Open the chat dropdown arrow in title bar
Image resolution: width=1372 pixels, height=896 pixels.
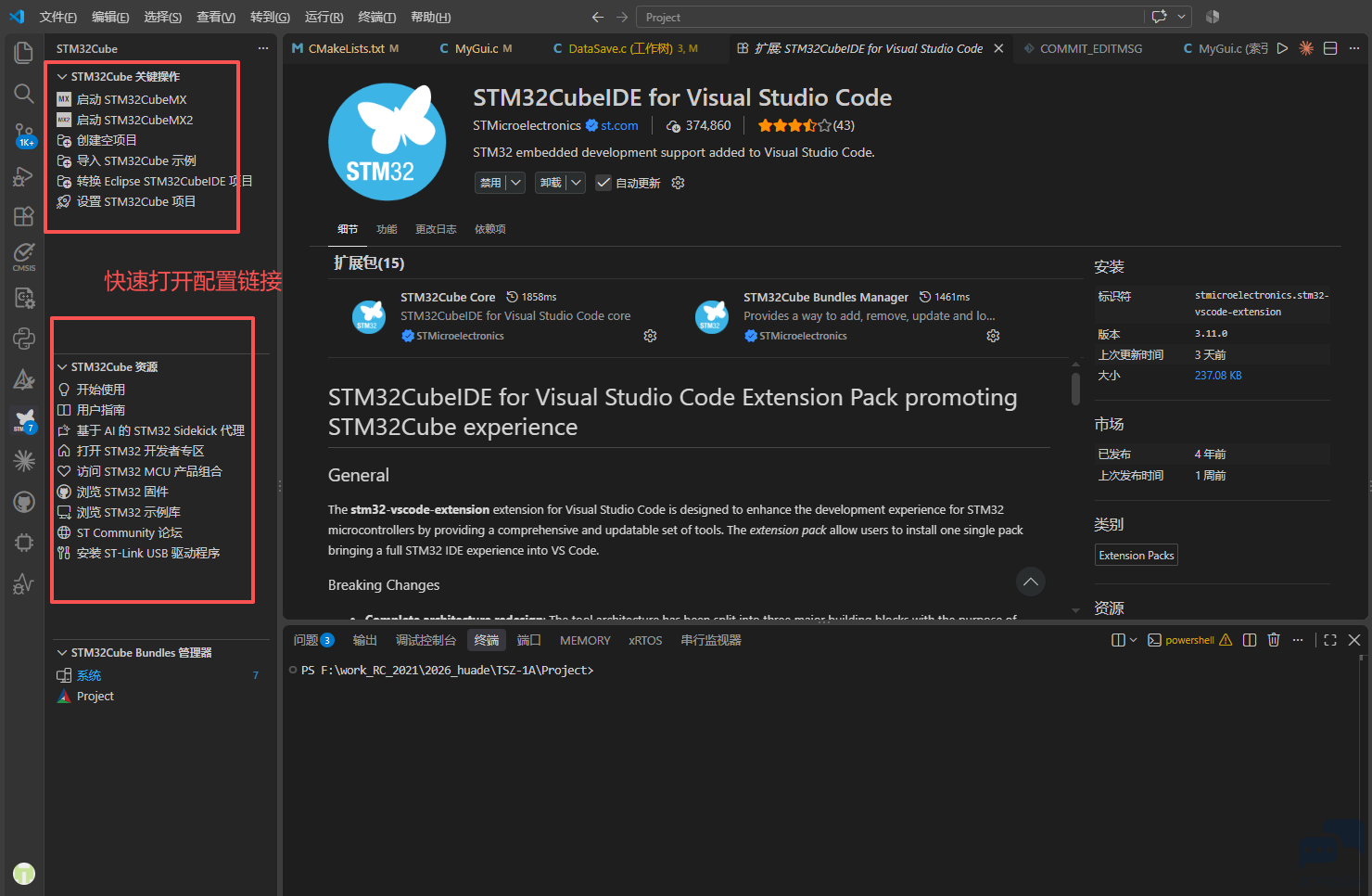pos(1182,17)
